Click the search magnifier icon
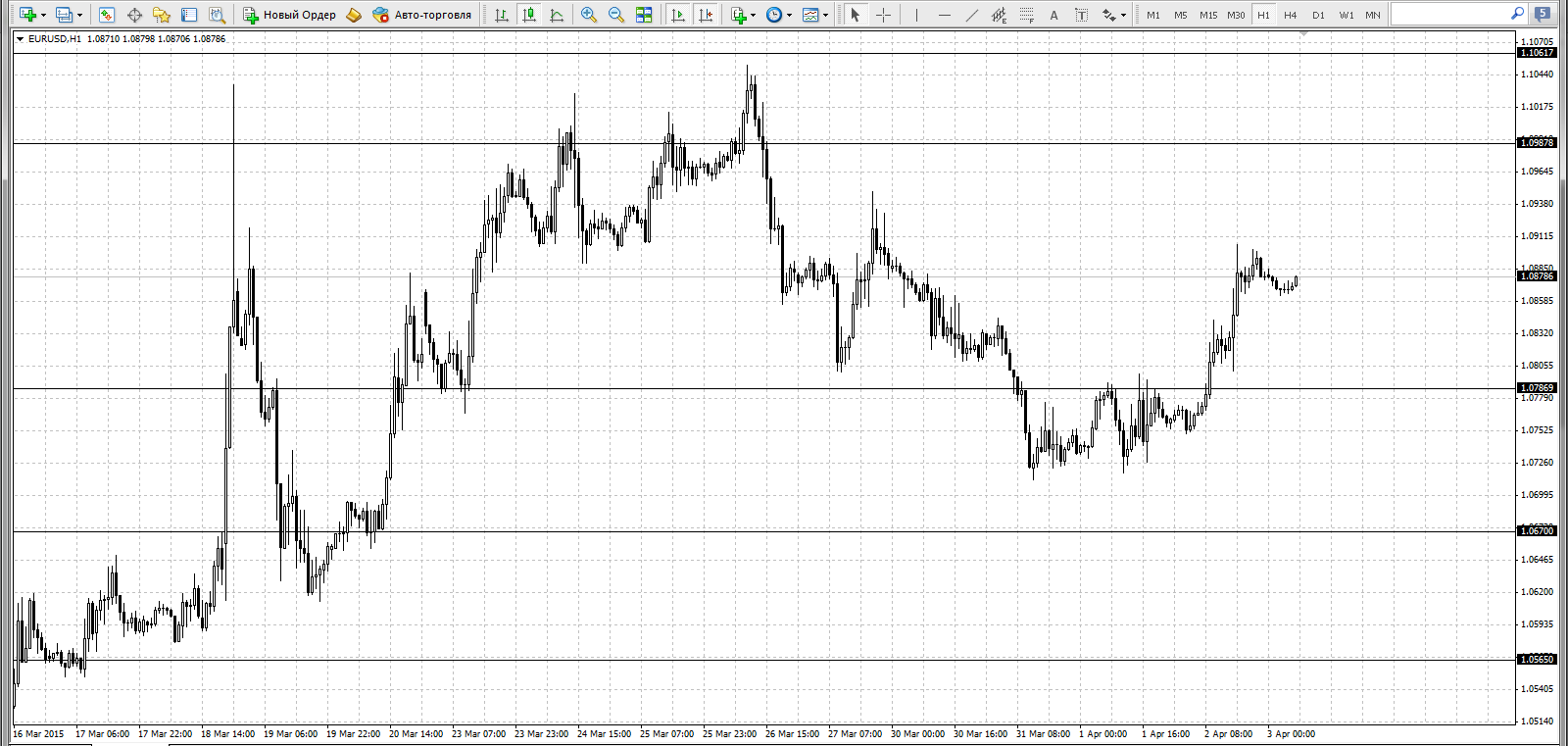The height and width of the screenshot is (746, 1568). (x=1517, y=14)
